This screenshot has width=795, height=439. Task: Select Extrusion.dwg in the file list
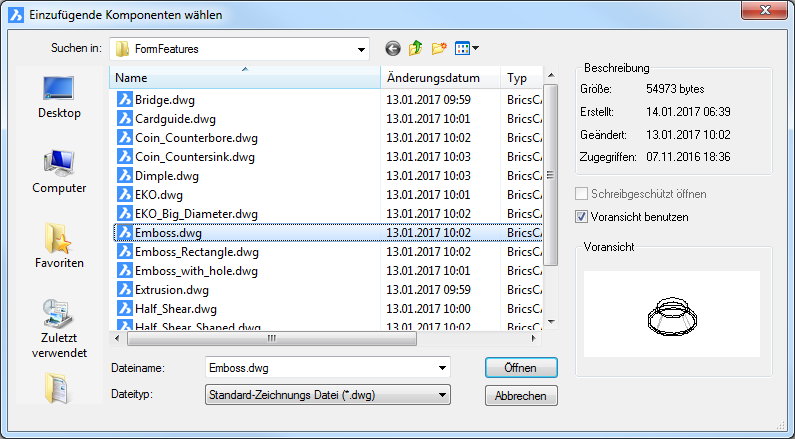[x=172, y=290]
